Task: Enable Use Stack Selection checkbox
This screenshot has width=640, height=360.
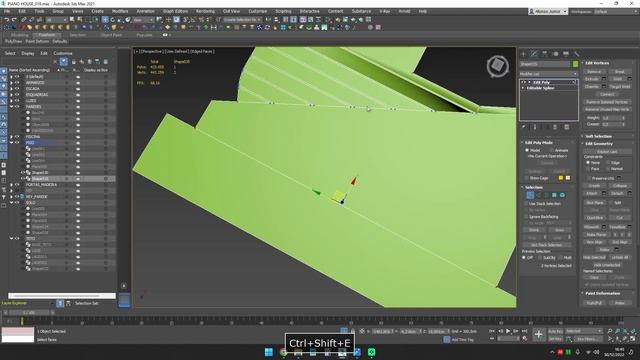Action: pyautogui.click(x=526, y=204)
